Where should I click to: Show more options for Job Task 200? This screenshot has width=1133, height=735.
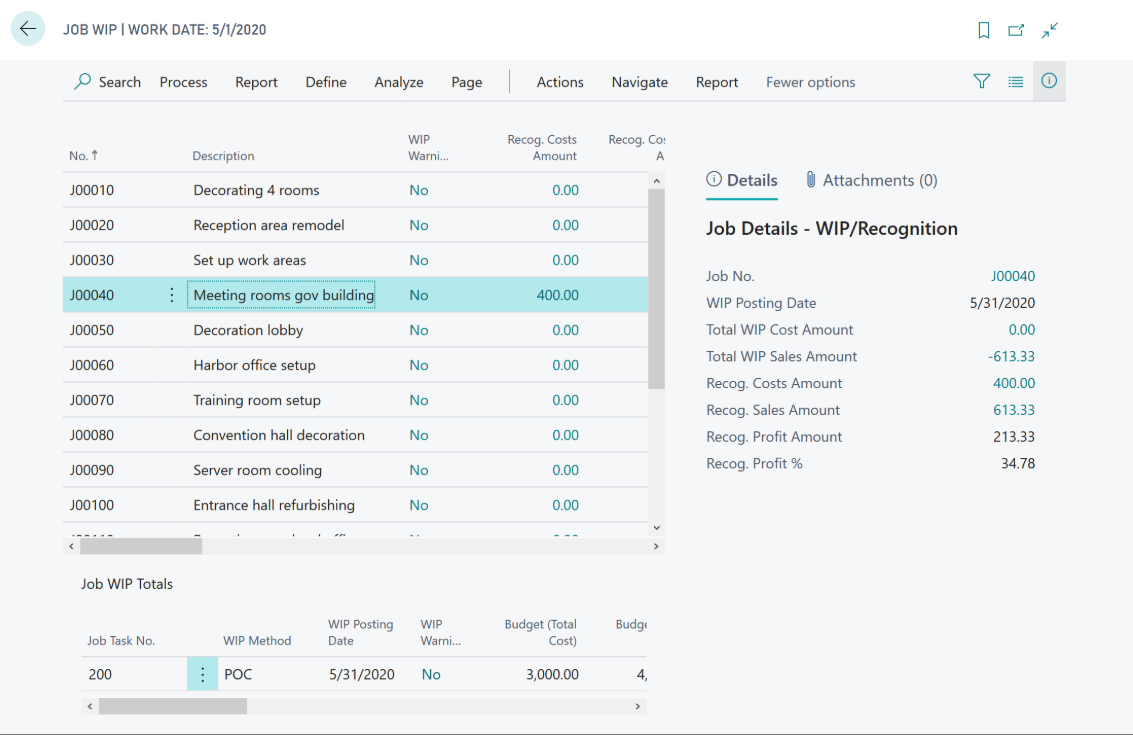(202, 675)
